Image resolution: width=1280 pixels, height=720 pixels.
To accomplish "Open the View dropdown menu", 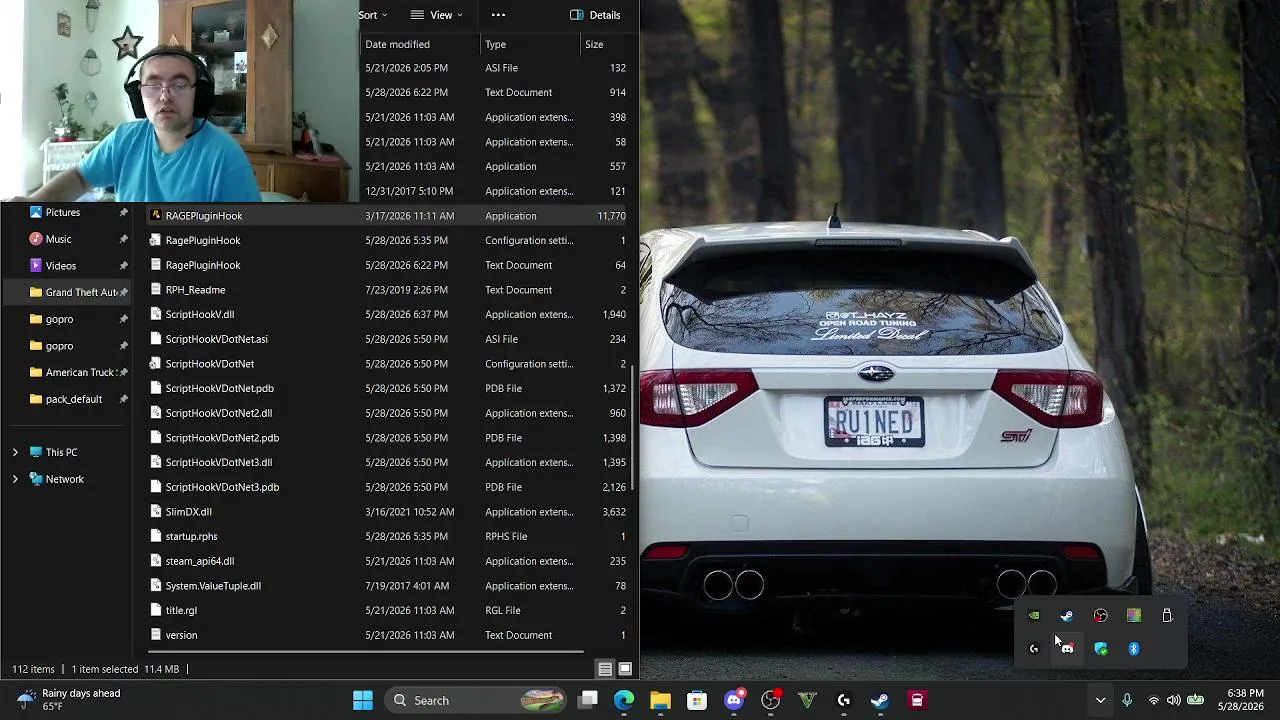I will [437, 15].
